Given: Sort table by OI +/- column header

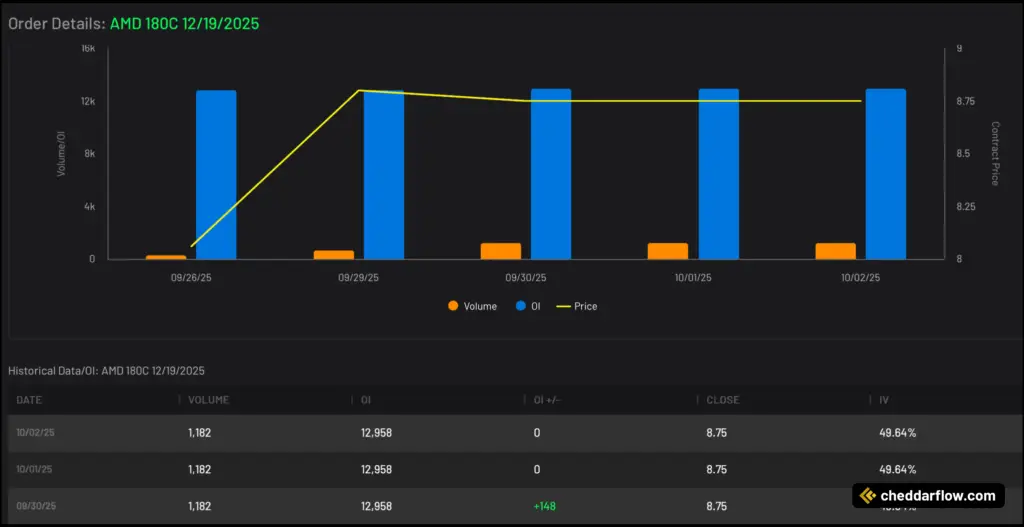Looking at the screenshot, I should 547,400.
